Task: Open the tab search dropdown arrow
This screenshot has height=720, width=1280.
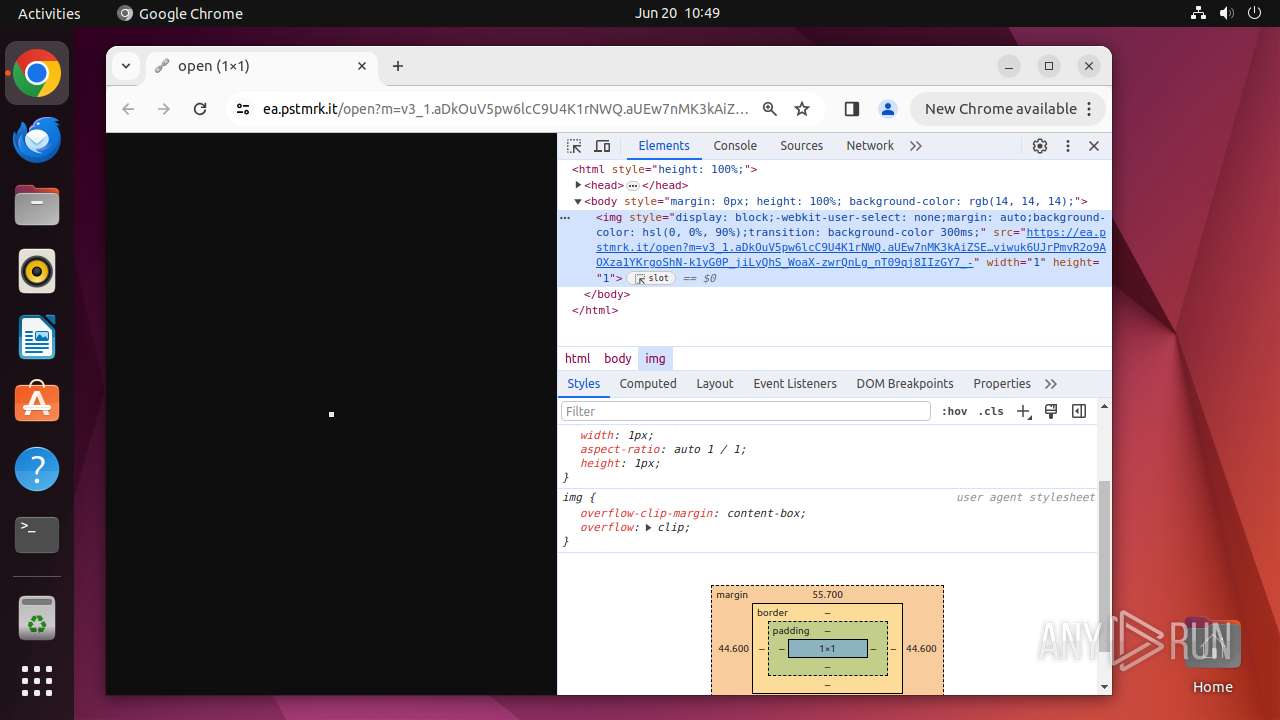Action: click(126, 66)
